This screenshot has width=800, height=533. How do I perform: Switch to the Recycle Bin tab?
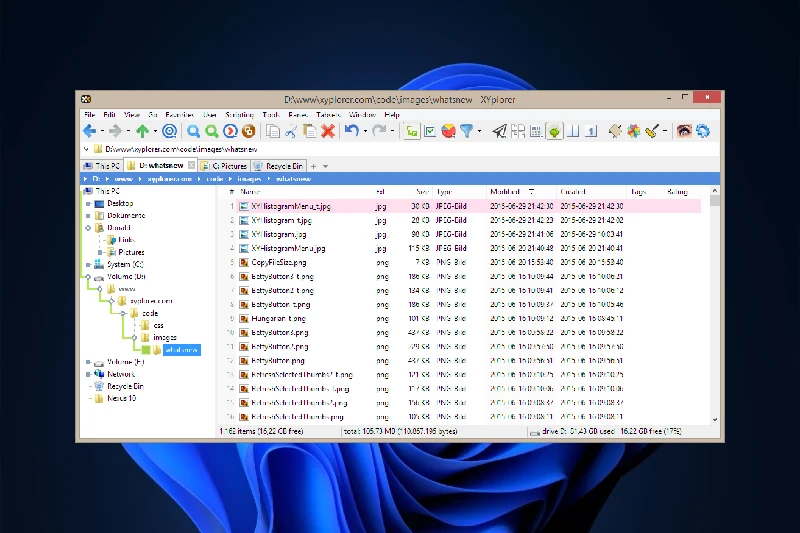279,166
